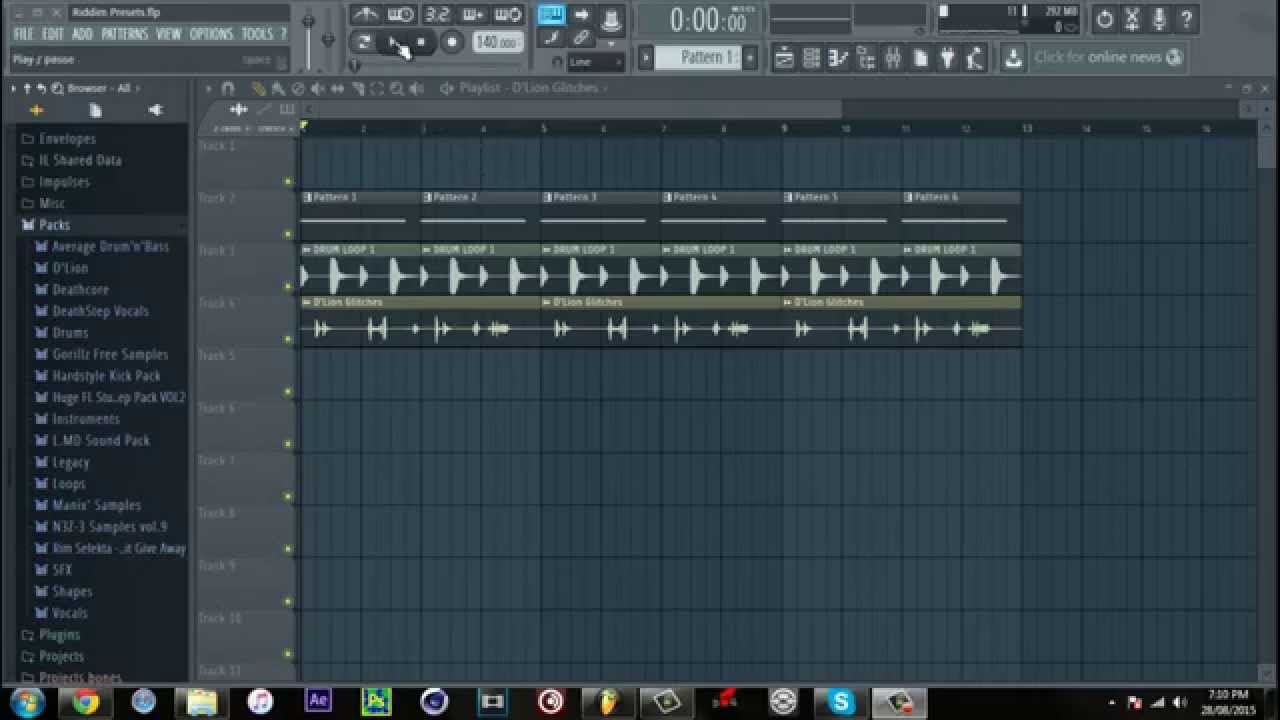1280x720 pixels.
Task: Open the help question mark icon
Action: coord(1186,19)
